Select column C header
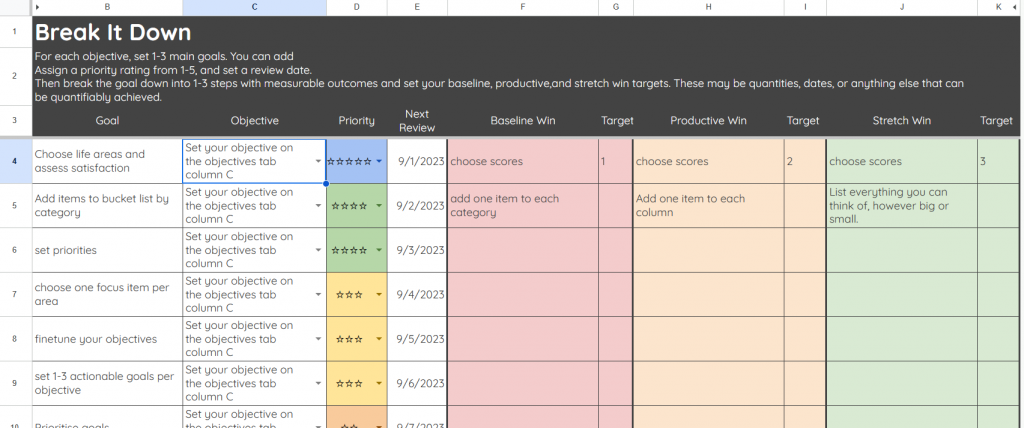This screenshot has height=428, width=1024. click(x=254, y=7)
